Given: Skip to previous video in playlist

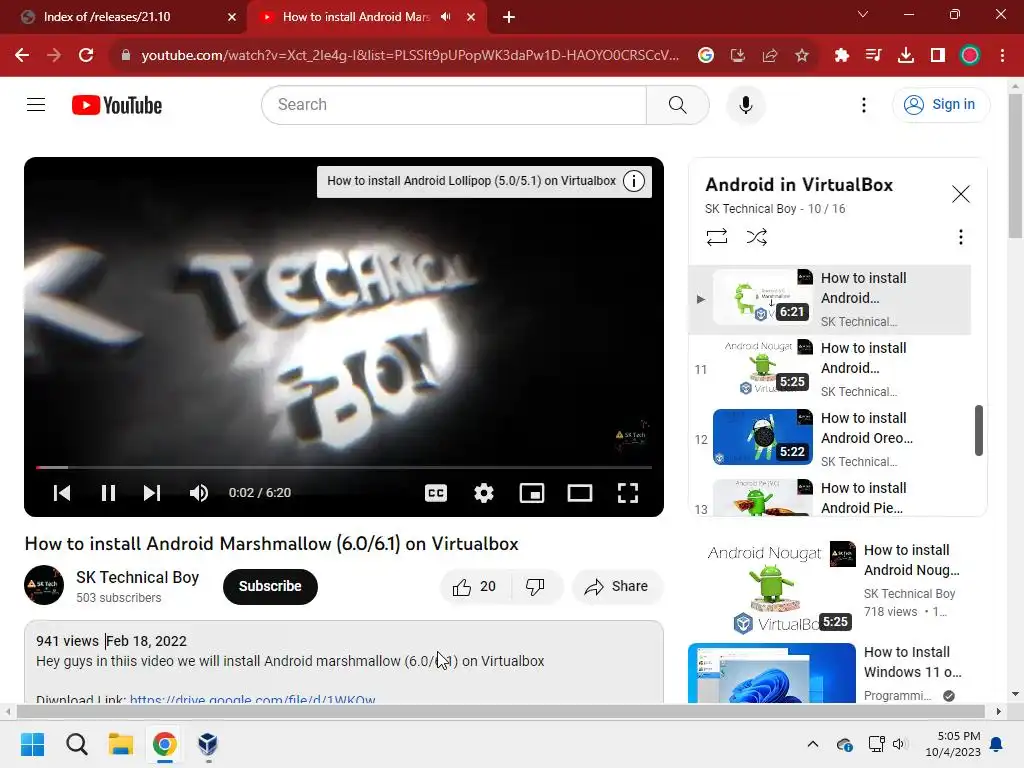Looking at the screenshot, I should (x=62, y=492).
